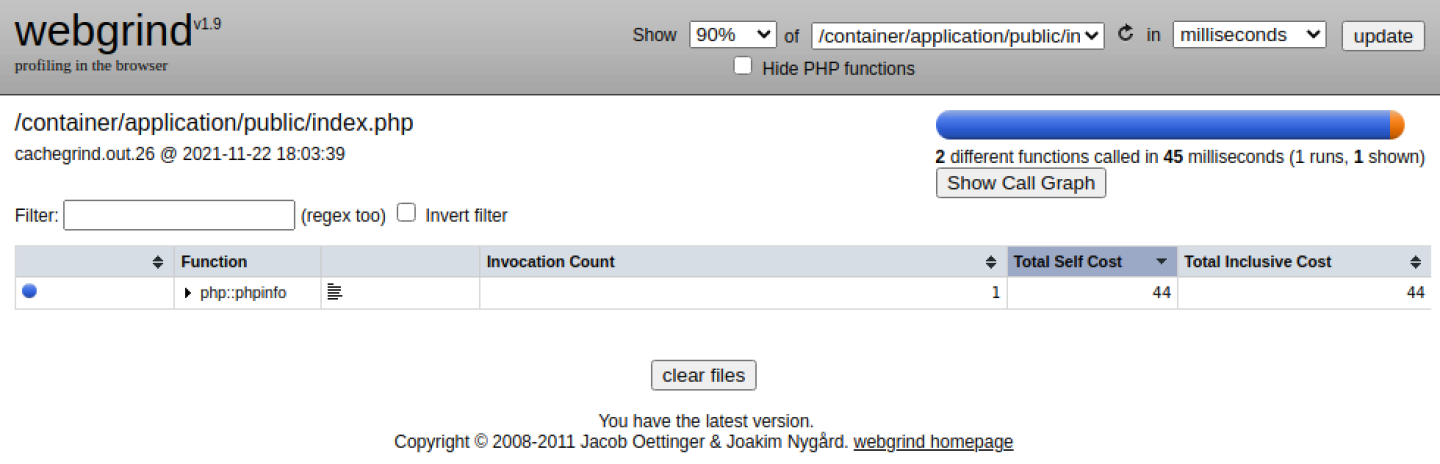Click the blue dot in phpinfo row

[30, 292]
